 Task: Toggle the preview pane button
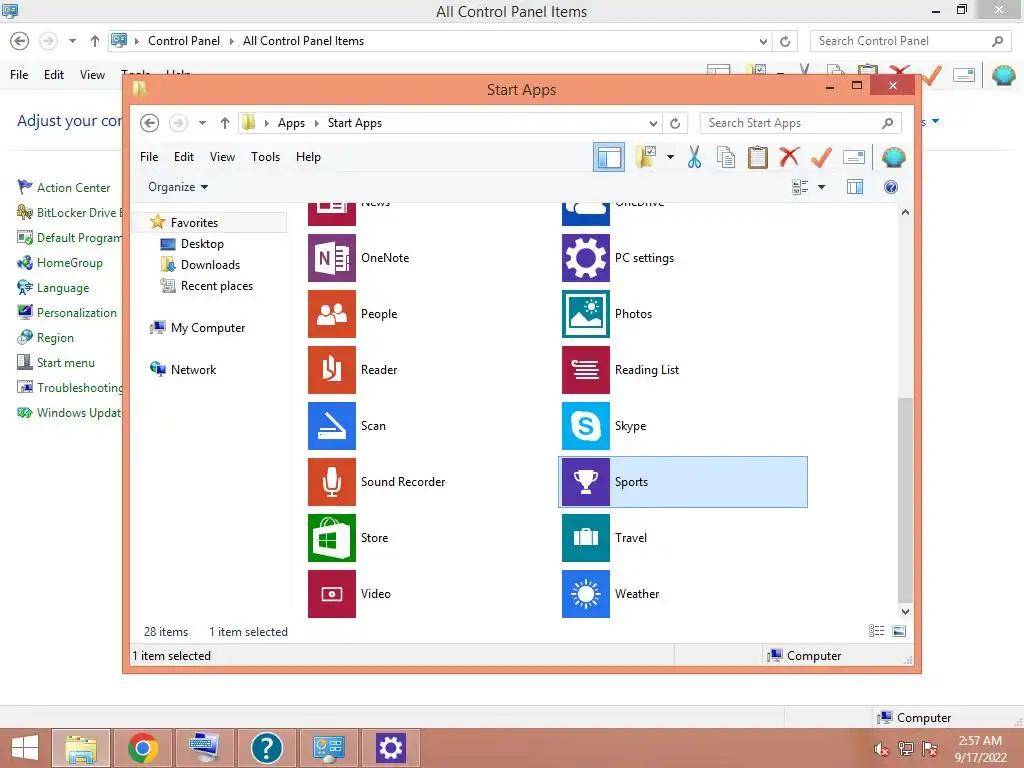click(854, 187)
